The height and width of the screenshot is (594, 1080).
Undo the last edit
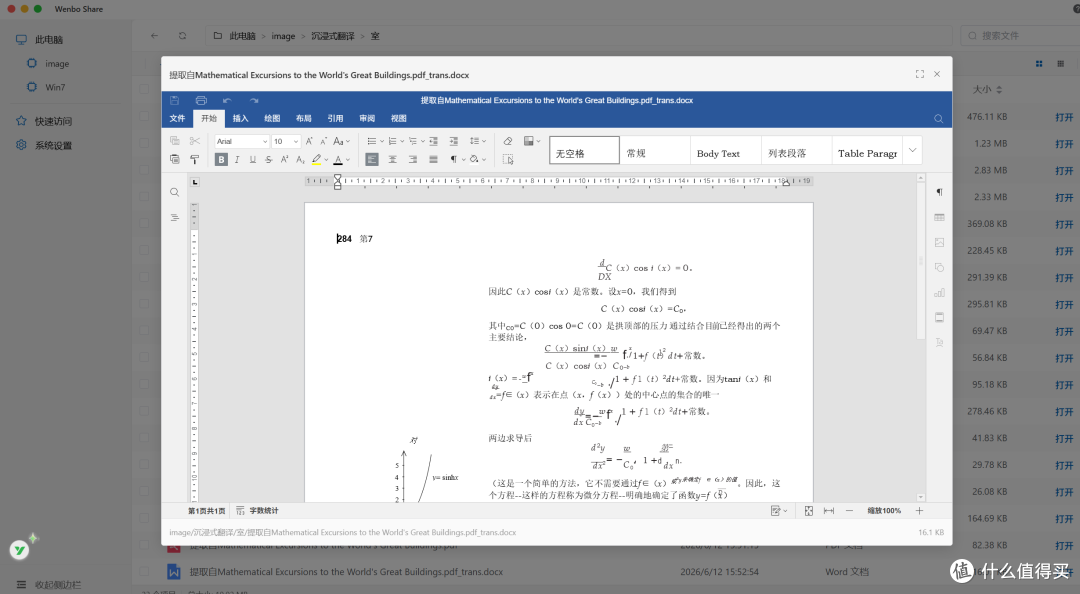click(x=227, y=101)
